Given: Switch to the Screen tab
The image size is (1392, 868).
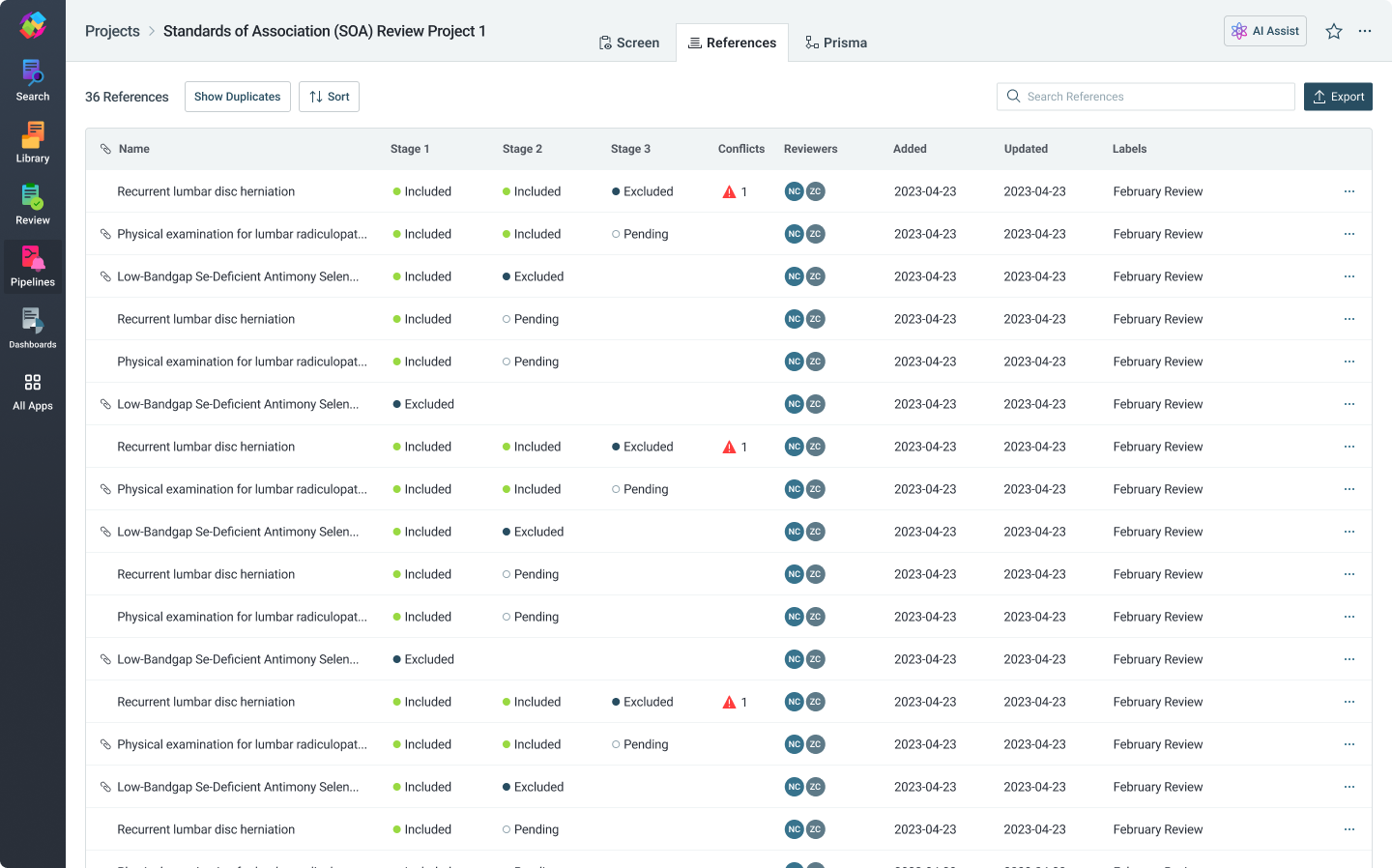Looking at the screenshot, I should 629,43.
